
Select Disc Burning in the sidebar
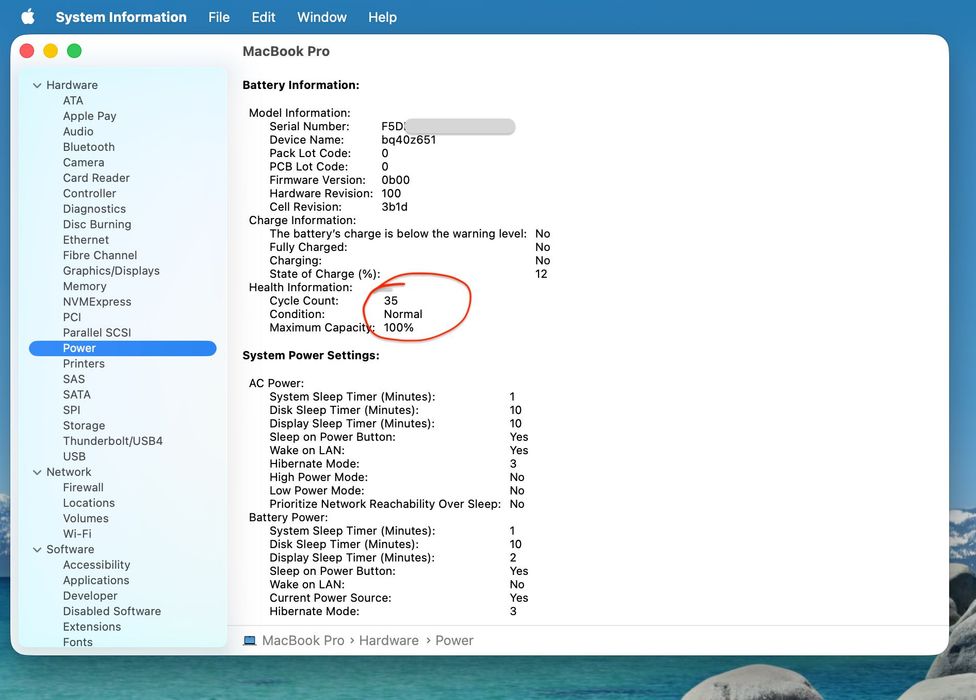[97, 224]
